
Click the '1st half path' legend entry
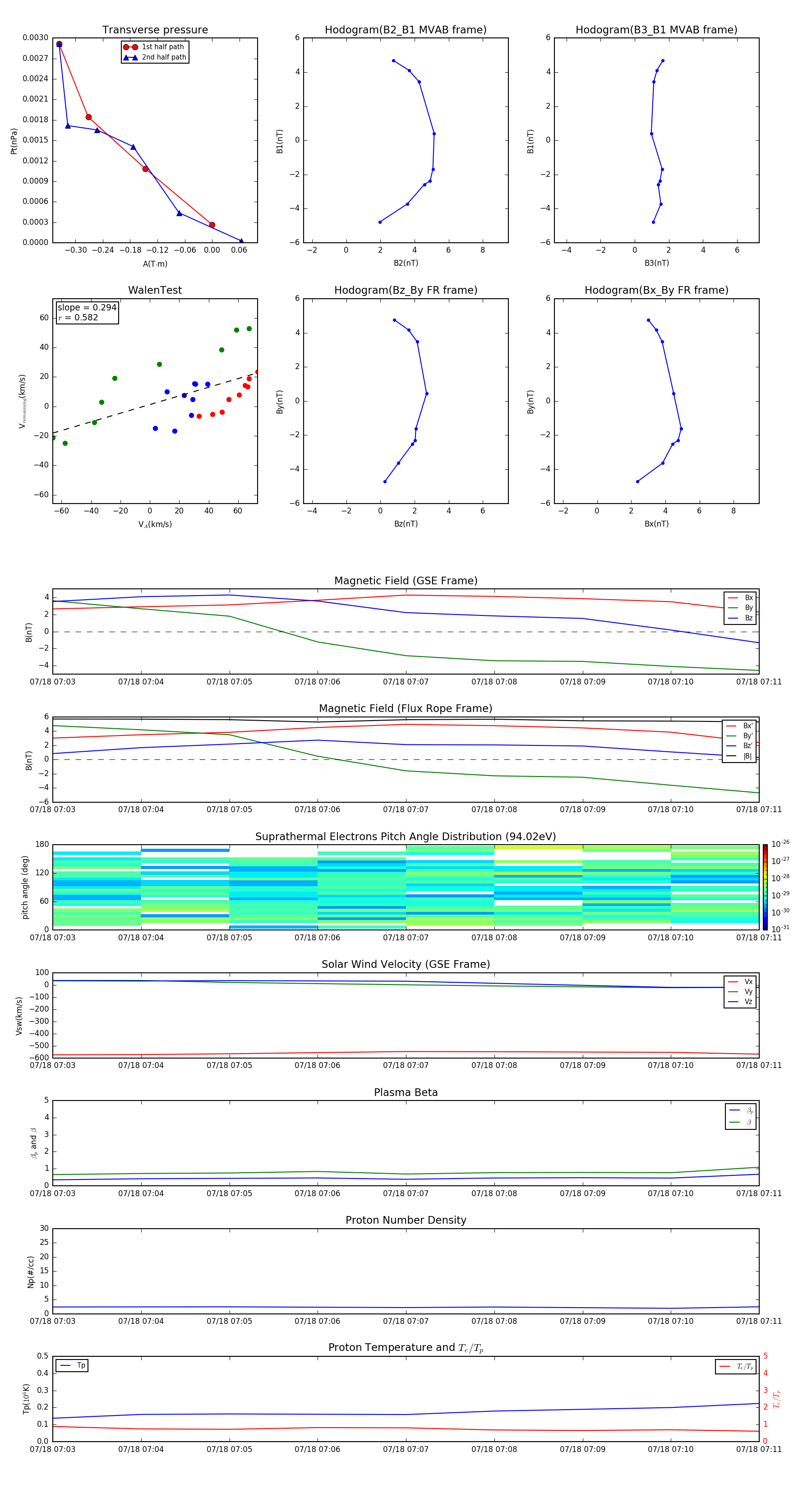[x=154, y=47]
